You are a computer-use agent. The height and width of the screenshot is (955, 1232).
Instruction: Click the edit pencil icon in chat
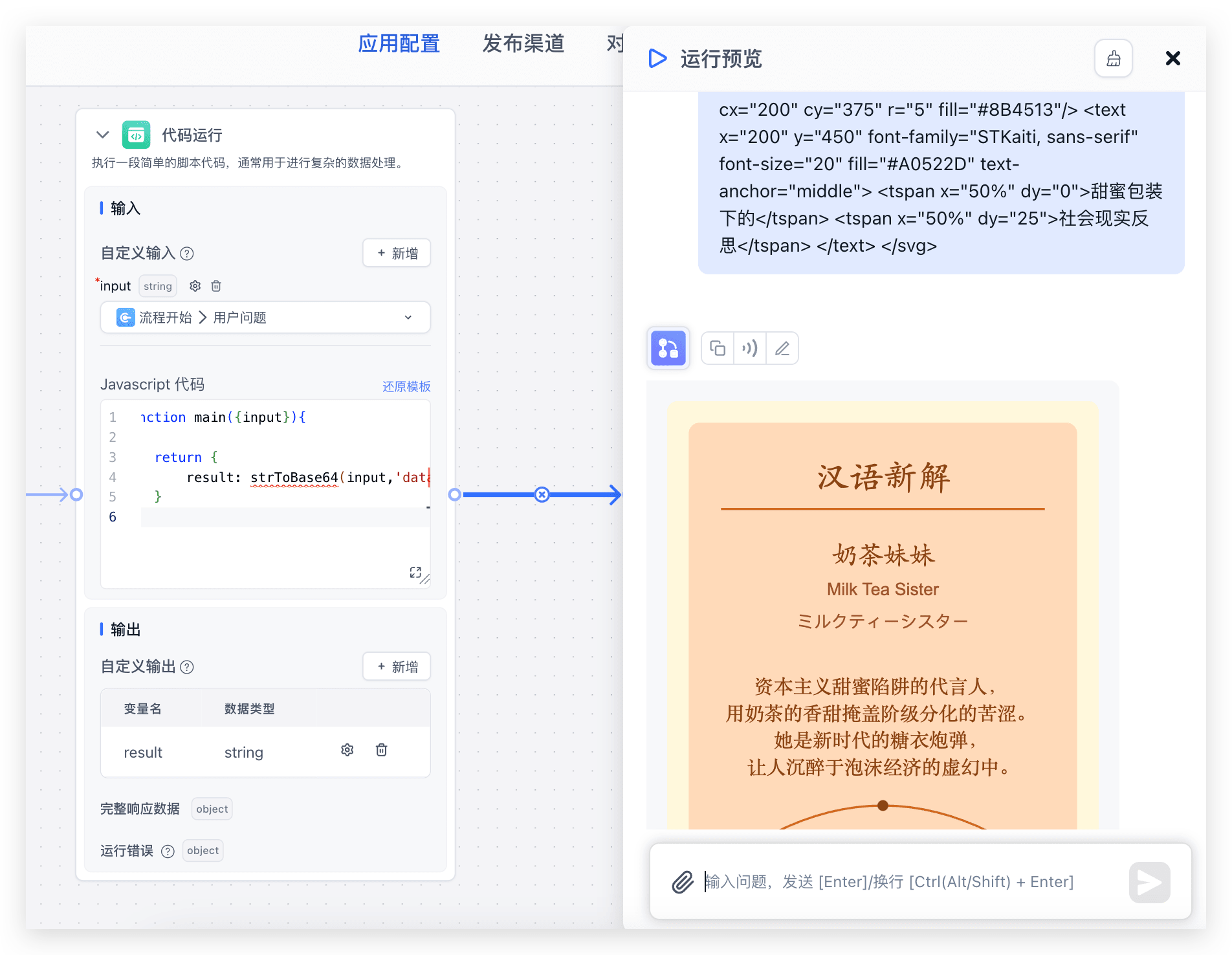(782, 349)
